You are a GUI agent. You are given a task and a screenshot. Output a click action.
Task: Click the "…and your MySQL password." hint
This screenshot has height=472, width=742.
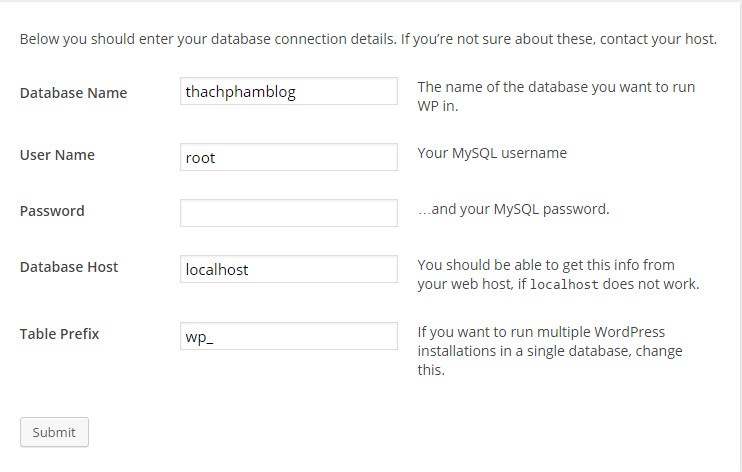pos(513,209)
